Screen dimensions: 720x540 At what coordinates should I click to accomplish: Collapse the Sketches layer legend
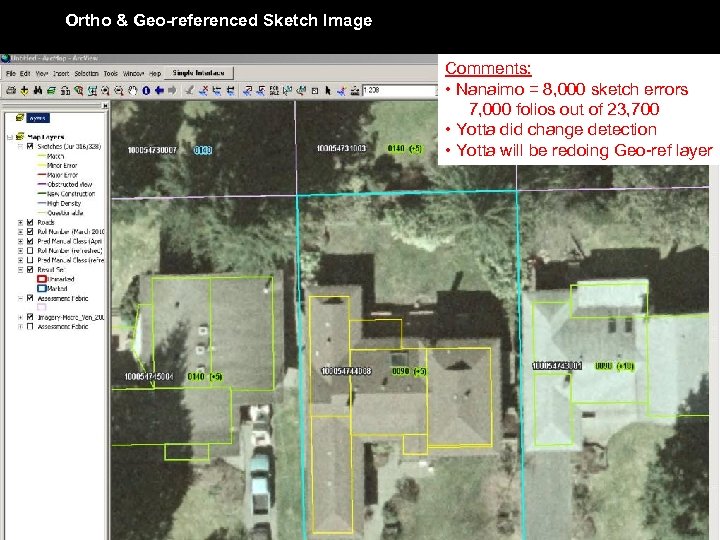[20, 146]
